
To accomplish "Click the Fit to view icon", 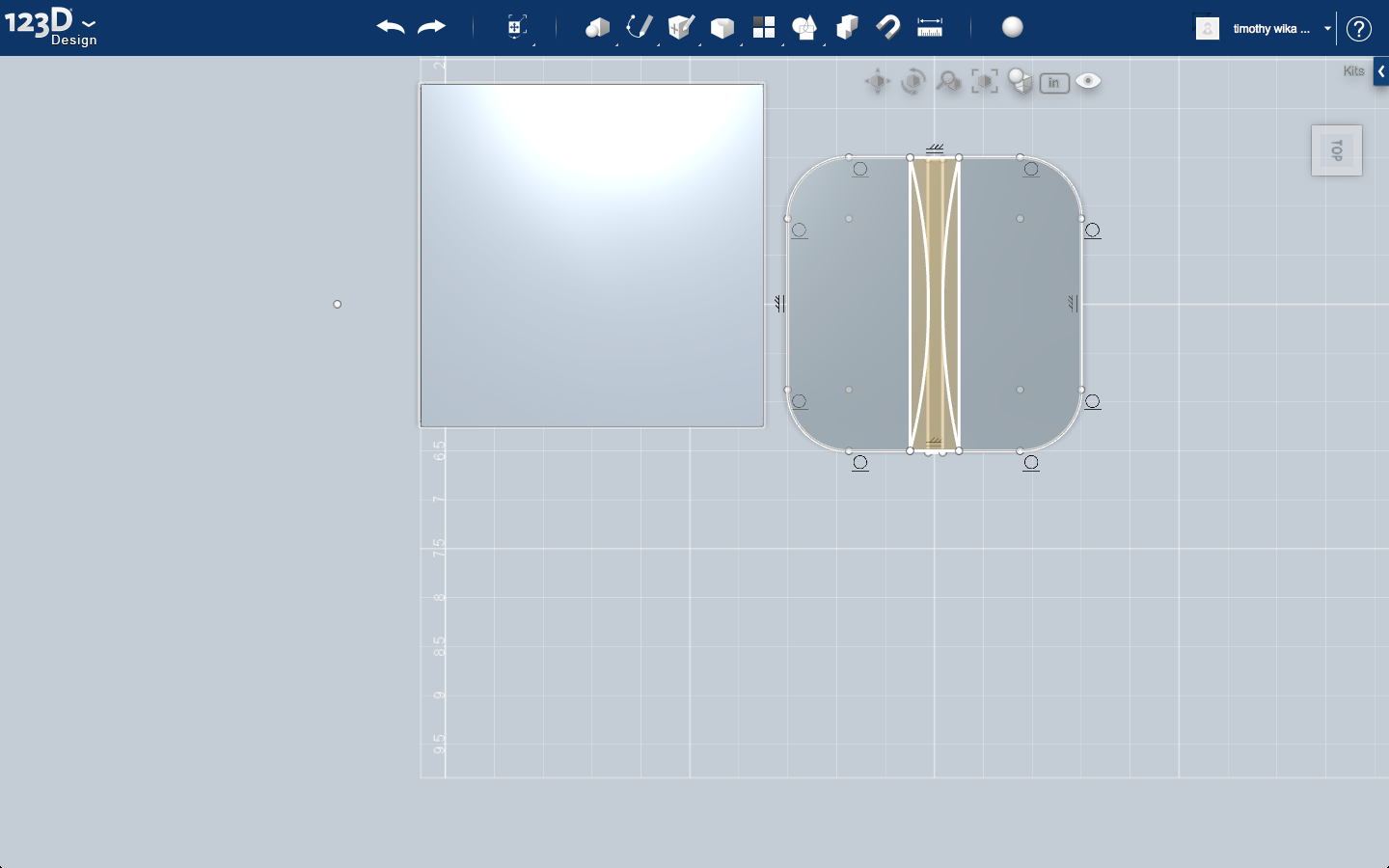I will [x=984, y=82].
